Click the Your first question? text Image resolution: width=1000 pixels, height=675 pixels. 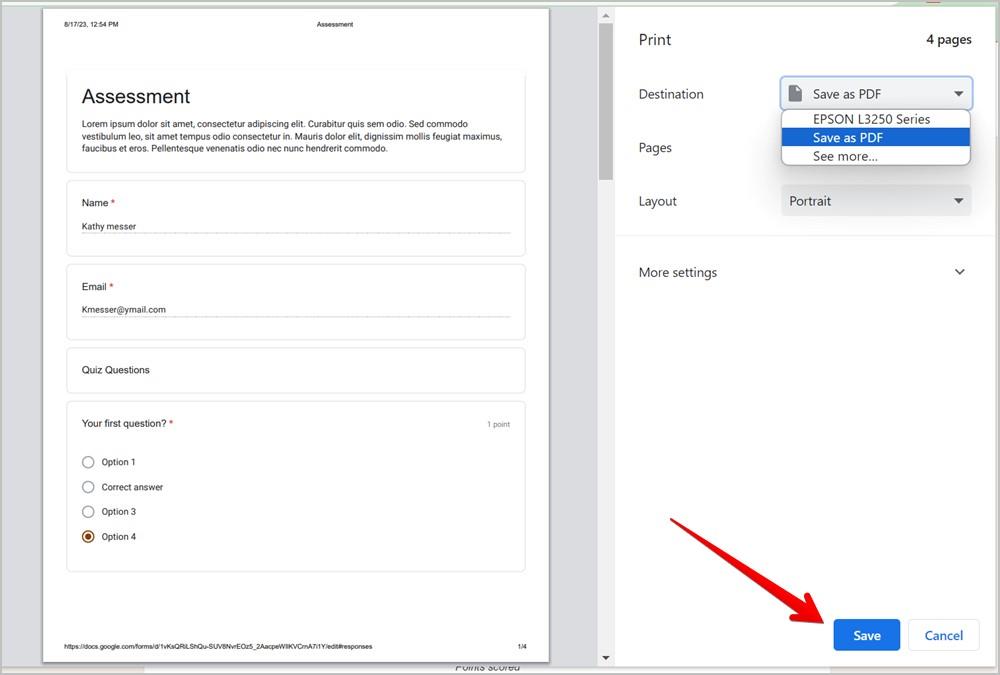pyautogui.click(x=124, y=423)
